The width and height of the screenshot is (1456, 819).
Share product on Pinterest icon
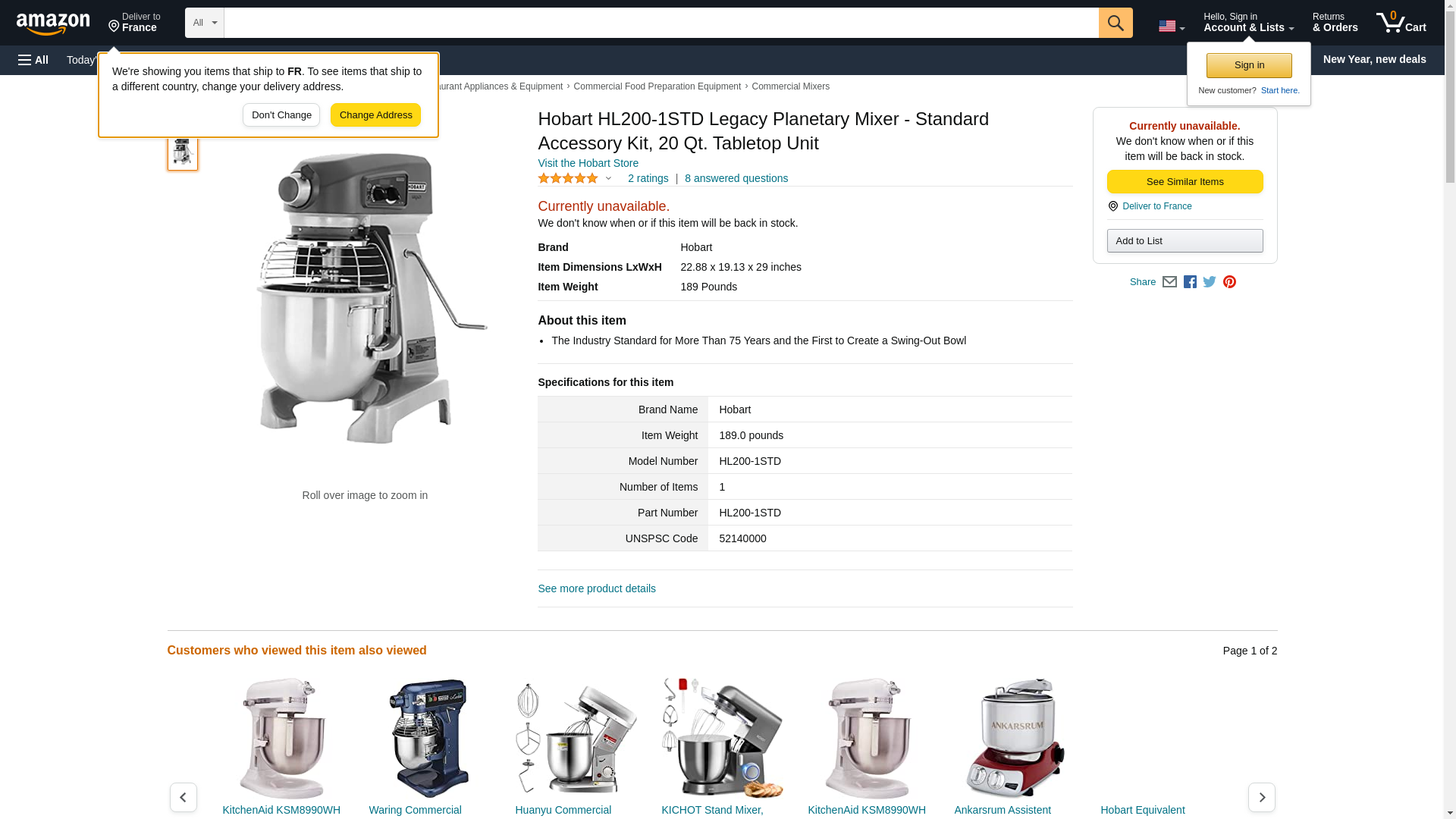click(x=1229, y=282)
